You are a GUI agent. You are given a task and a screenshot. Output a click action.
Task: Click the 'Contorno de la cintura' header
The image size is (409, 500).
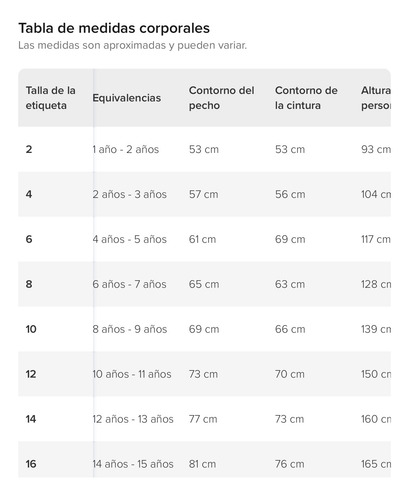pos(306,98)
